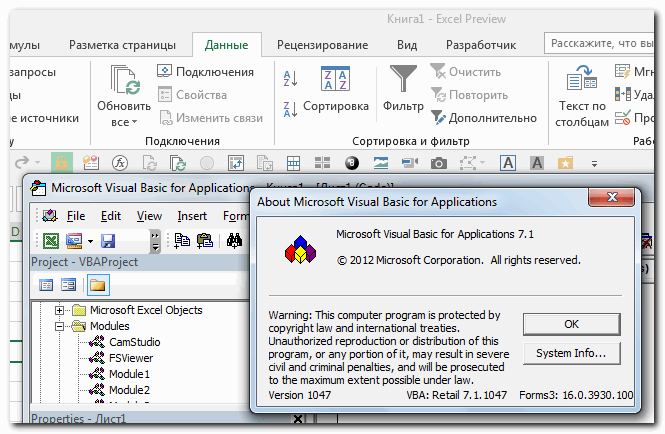
Task: Click the View Object icon in Project pane
Action: point(68,285)
